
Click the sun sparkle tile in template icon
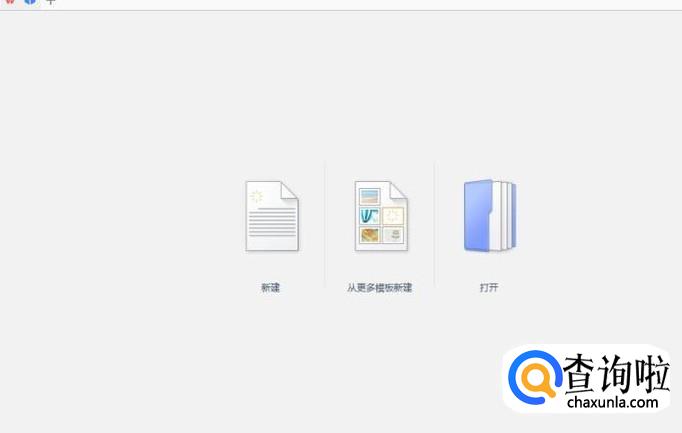(394, 215)
